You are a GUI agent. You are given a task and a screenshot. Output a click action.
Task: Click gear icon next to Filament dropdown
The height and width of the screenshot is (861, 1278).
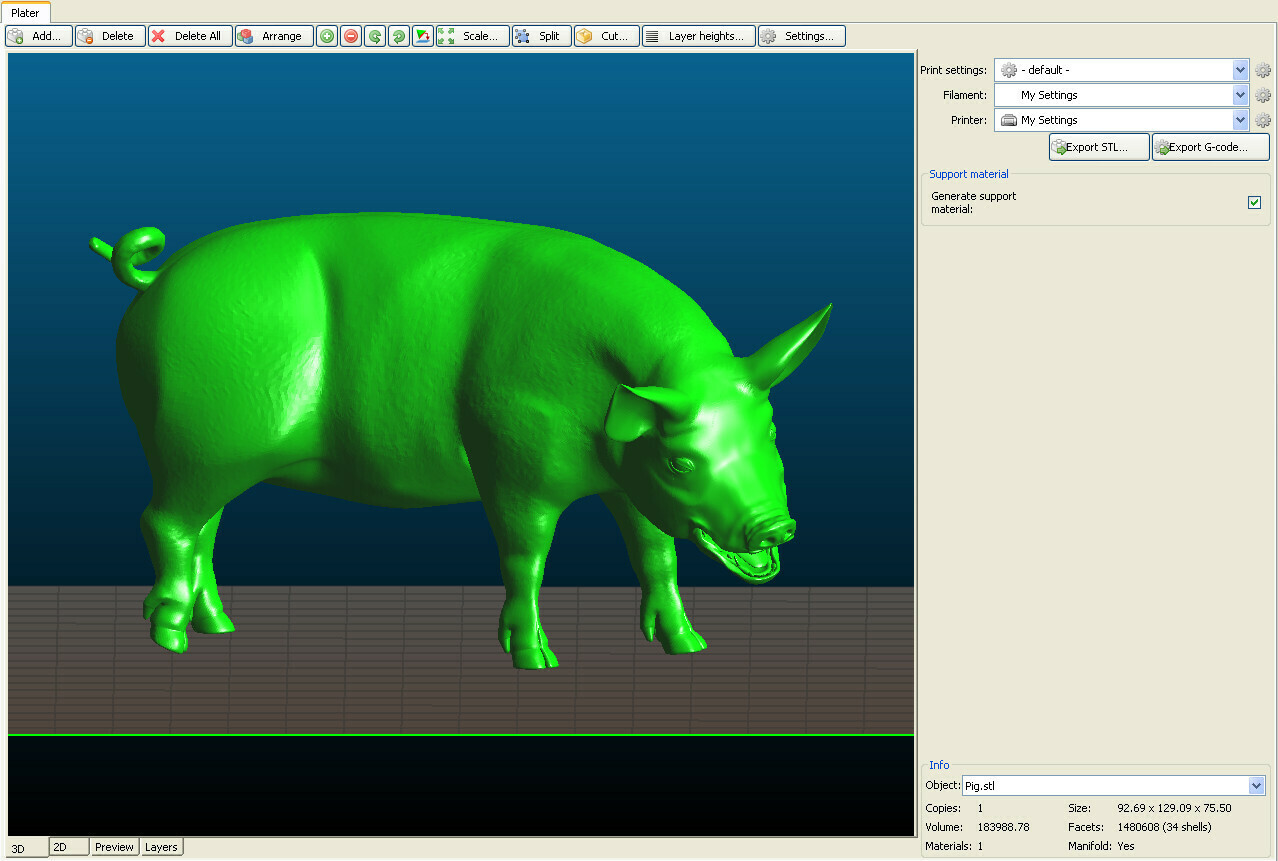coord(1263,95)
